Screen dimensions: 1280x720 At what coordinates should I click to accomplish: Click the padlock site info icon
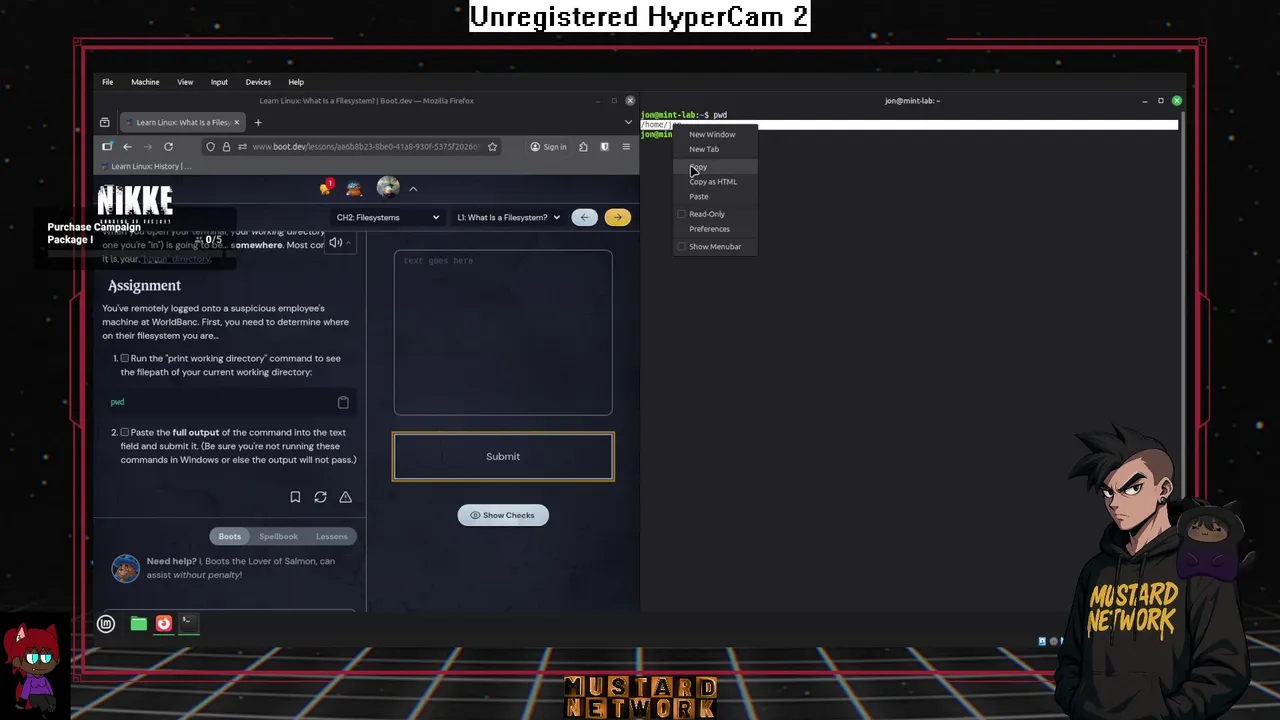tap(226, 147)
